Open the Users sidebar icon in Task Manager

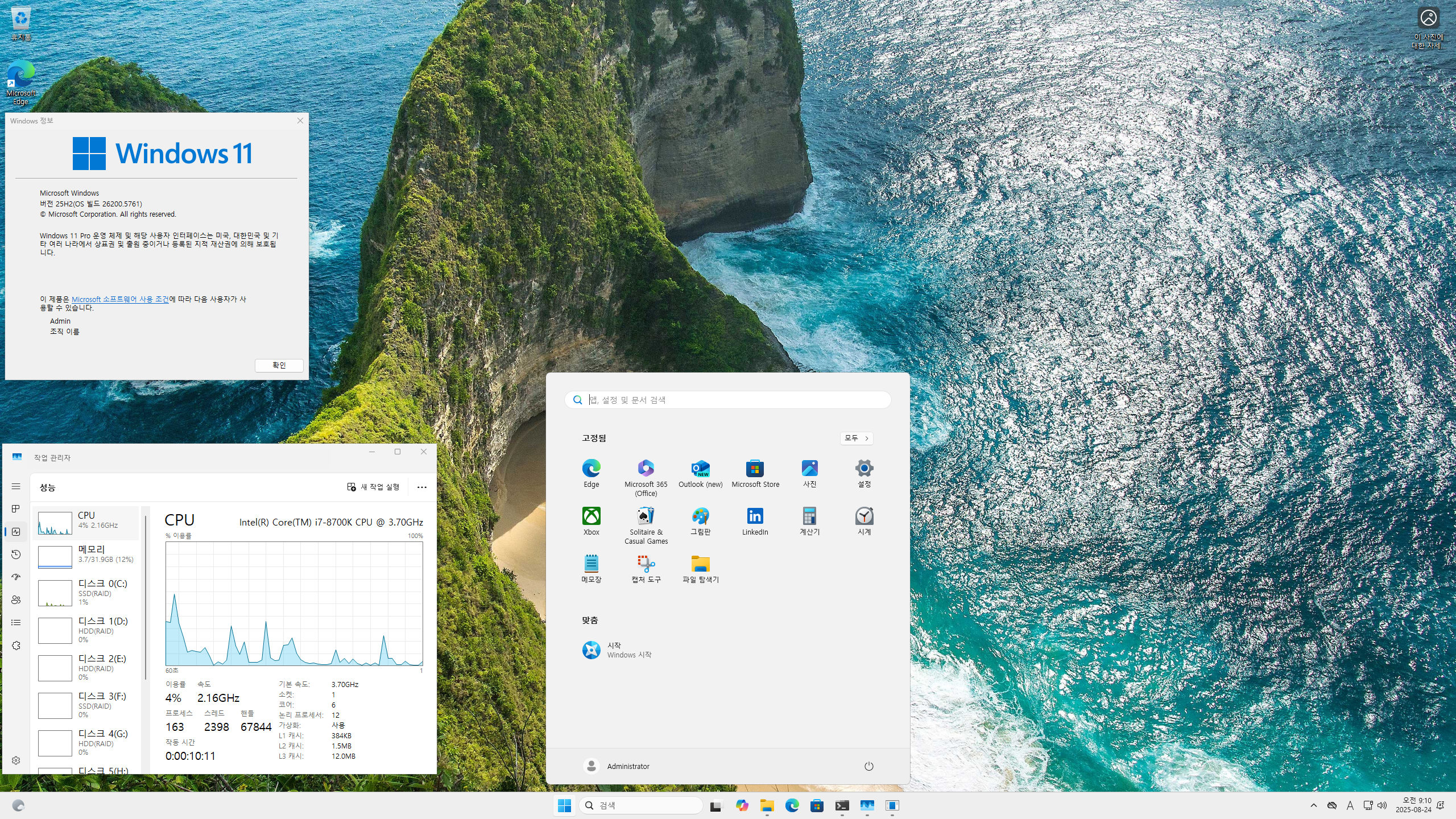point(16,600)
